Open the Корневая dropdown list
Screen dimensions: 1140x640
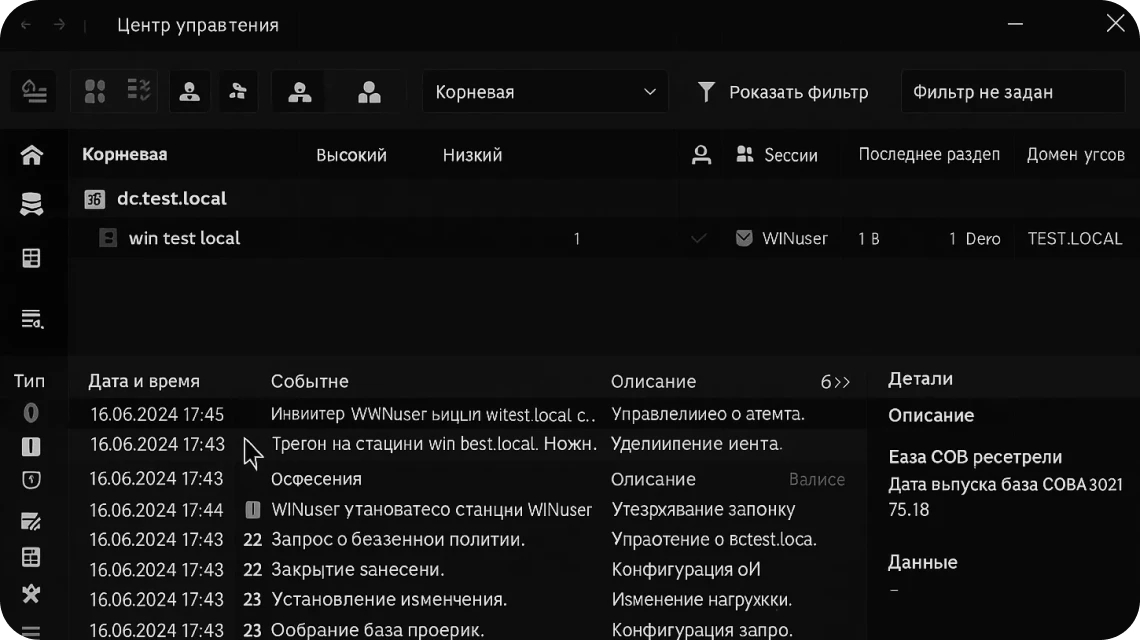545,92
